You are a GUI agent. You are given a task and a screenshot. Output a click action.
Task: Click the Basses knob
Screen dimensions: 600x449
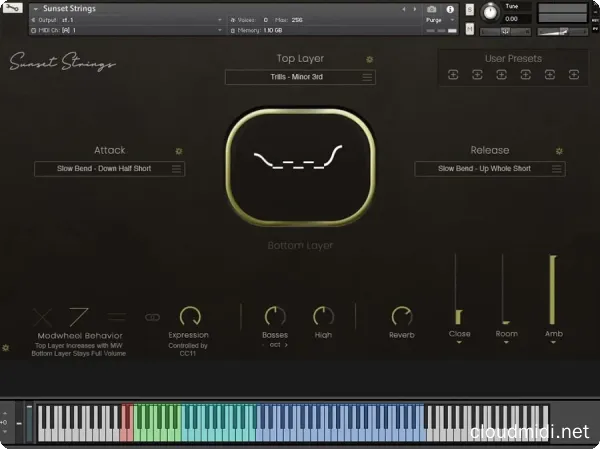pos(275,317)
